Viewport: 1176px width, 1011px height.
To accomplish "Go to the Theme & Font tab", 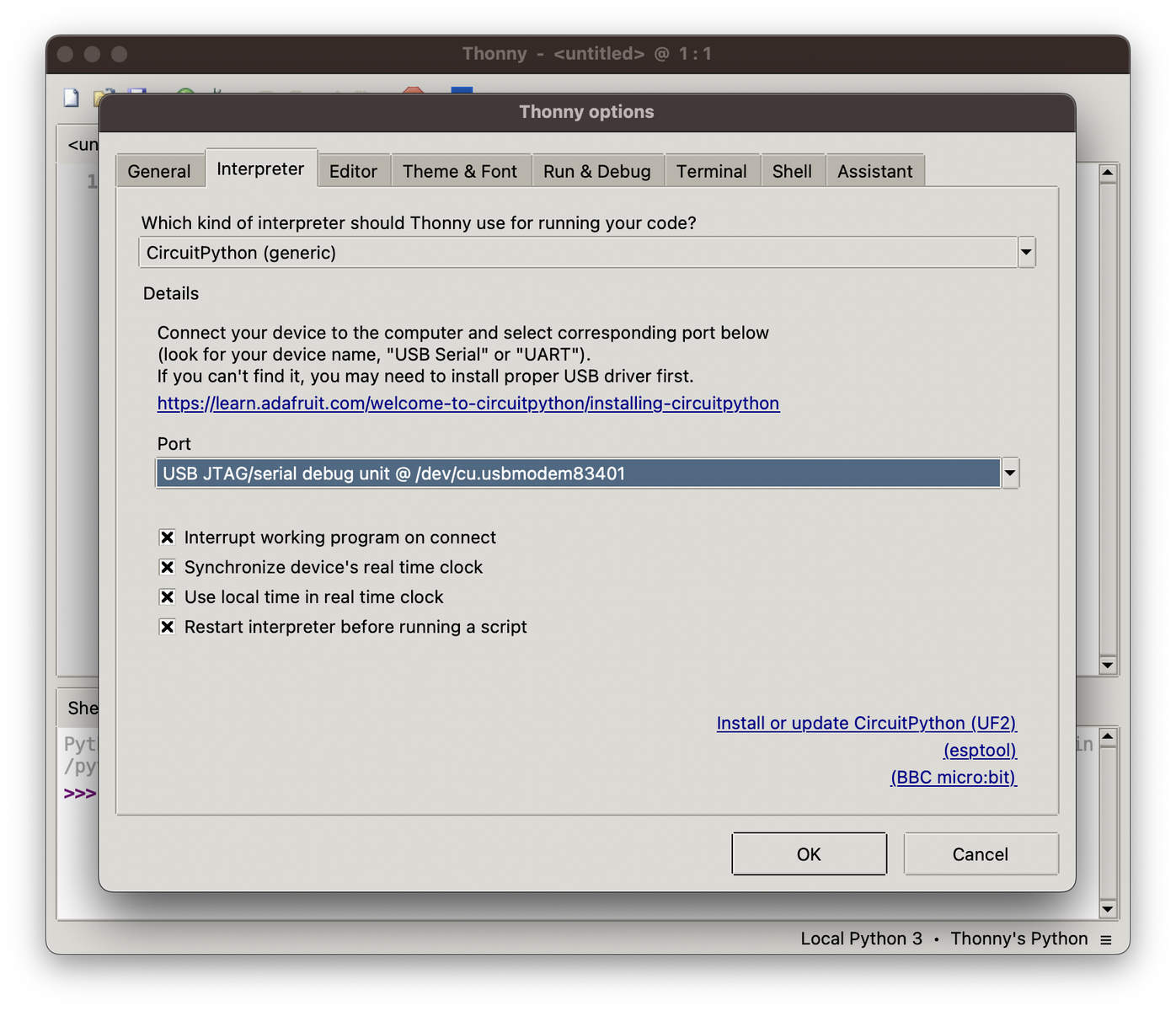I will (x=460, y=171).
